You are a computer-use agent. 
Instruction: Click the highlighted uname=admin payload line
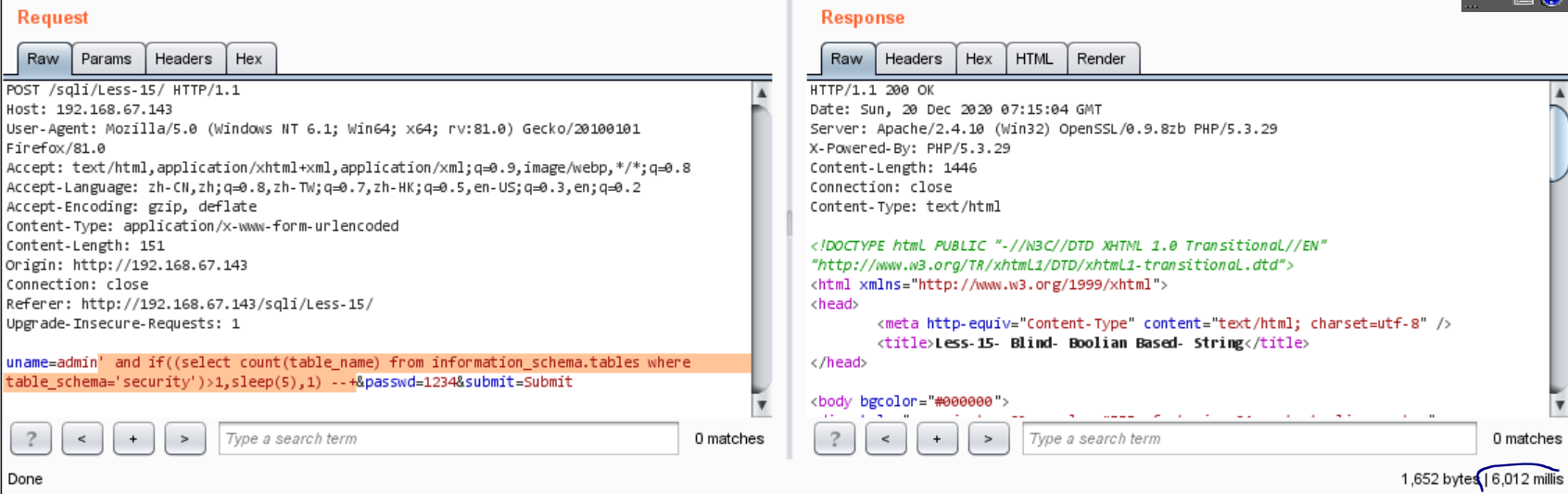click(348, 362)
